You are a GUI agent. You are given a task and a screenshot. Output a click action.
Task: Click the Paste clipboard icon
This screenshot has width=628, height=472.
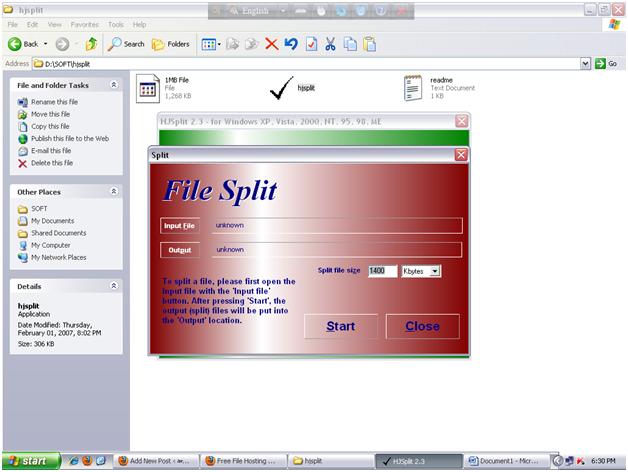click(370, 44)
